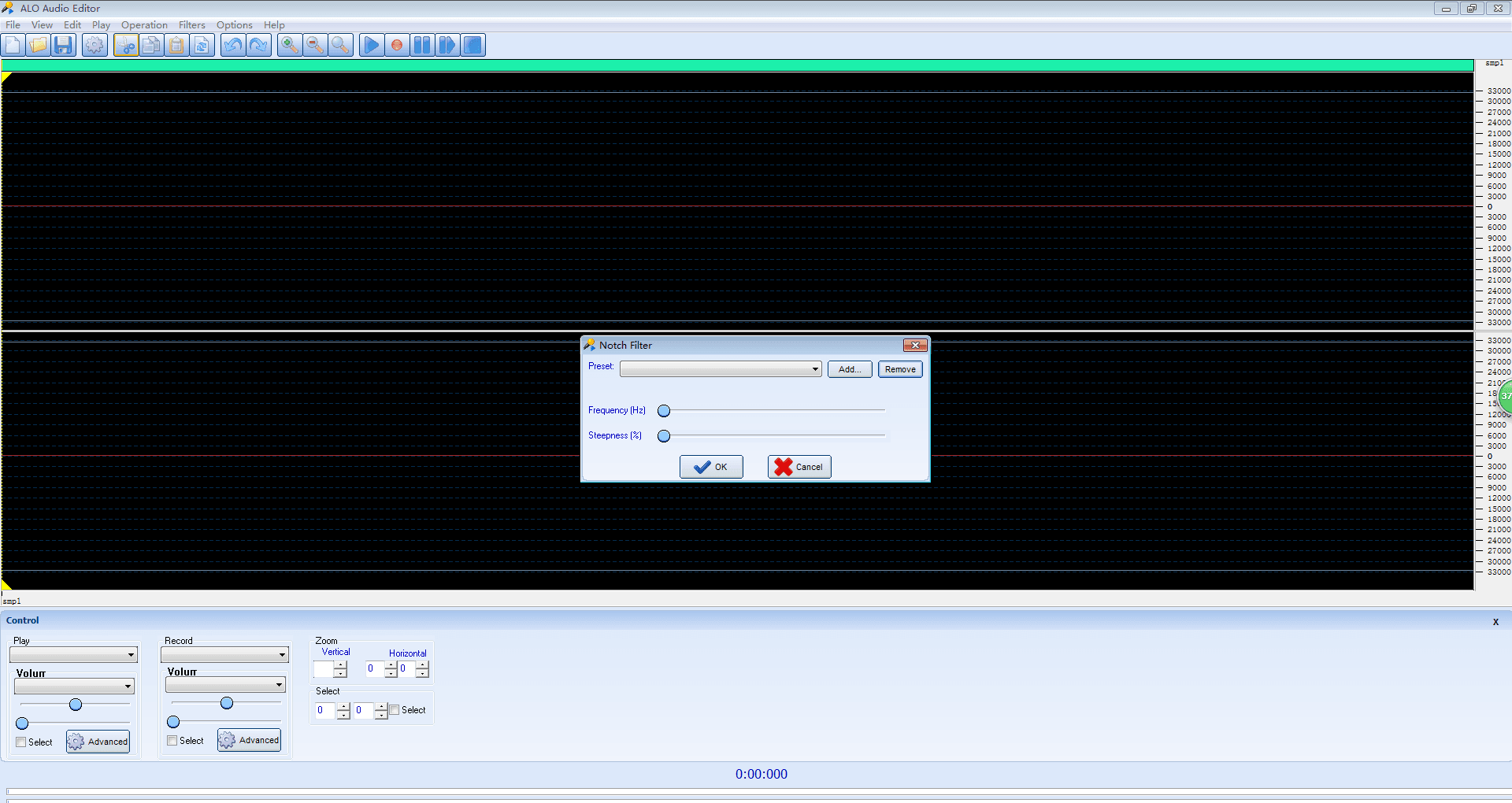The width and height of the screenshot is (1512, 803).
Task: Click the New file toolbar icon
Action: point(13,46)
